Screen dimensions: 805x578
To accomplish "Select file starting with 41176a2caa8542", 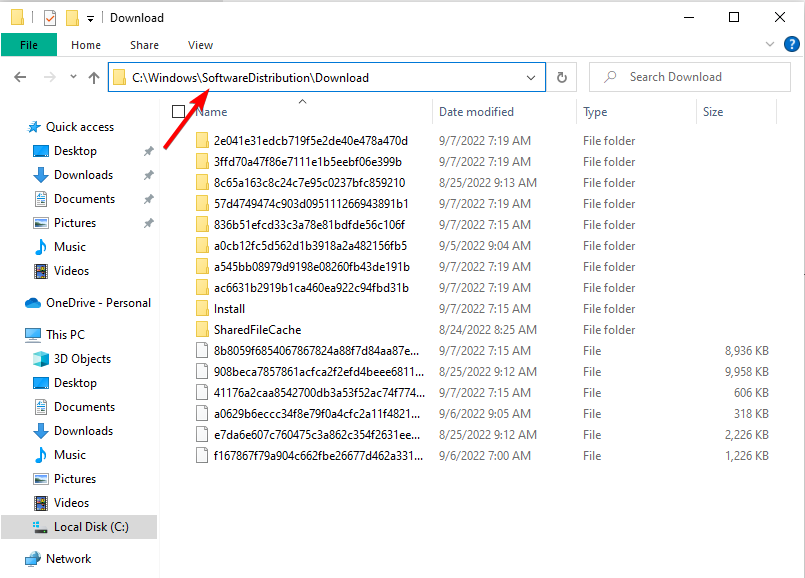I will pyautogui.click(x=319, y=393).
